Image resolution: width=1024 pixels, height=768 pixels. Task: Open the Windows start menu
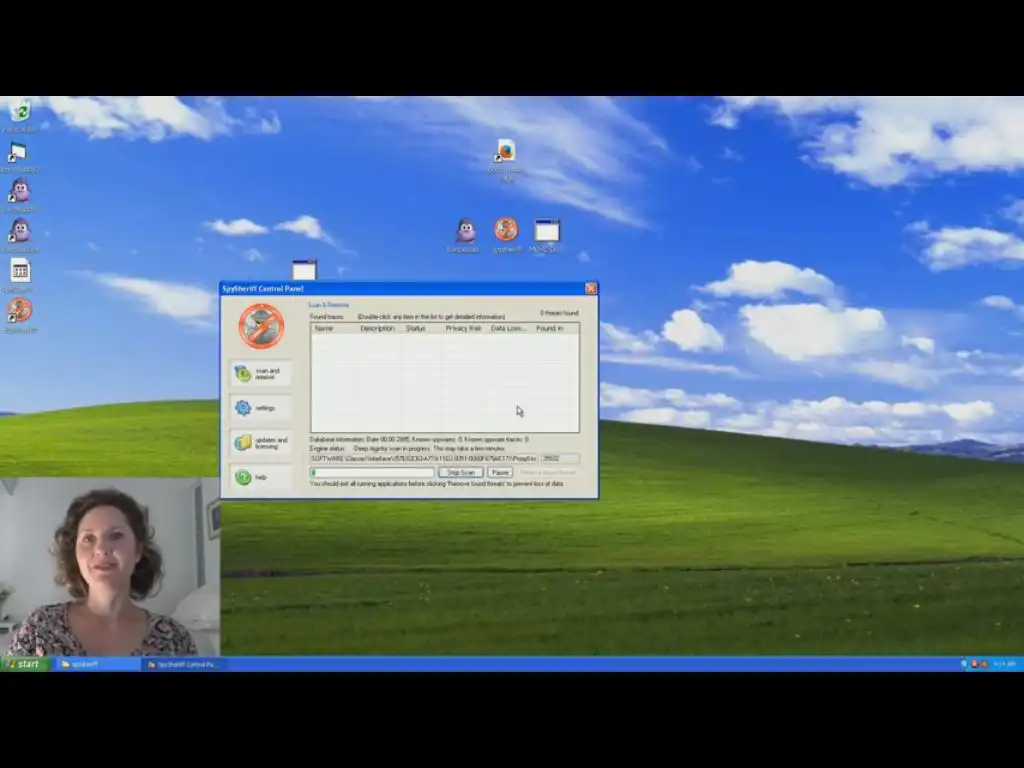[x=25, y=664]
